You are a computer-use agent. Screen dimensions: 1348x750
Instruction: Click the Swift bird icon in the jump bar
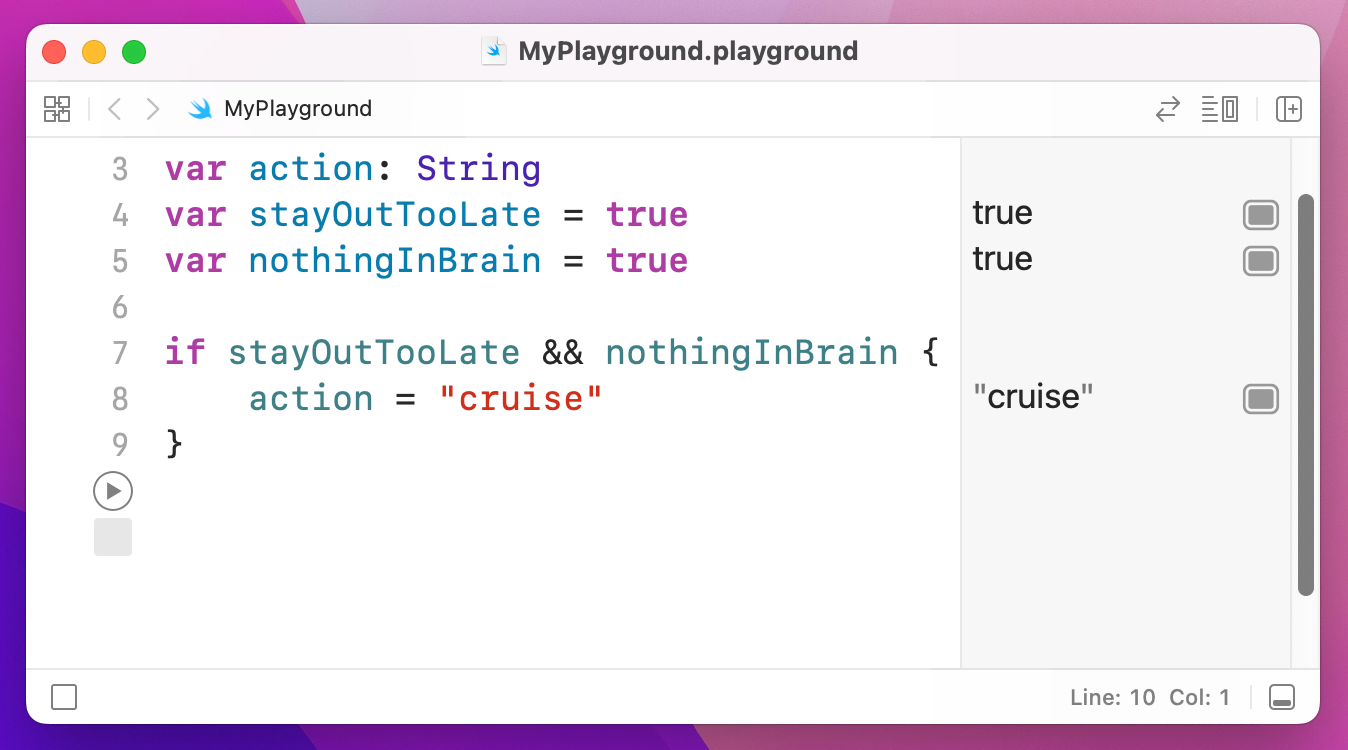(200, 109)
